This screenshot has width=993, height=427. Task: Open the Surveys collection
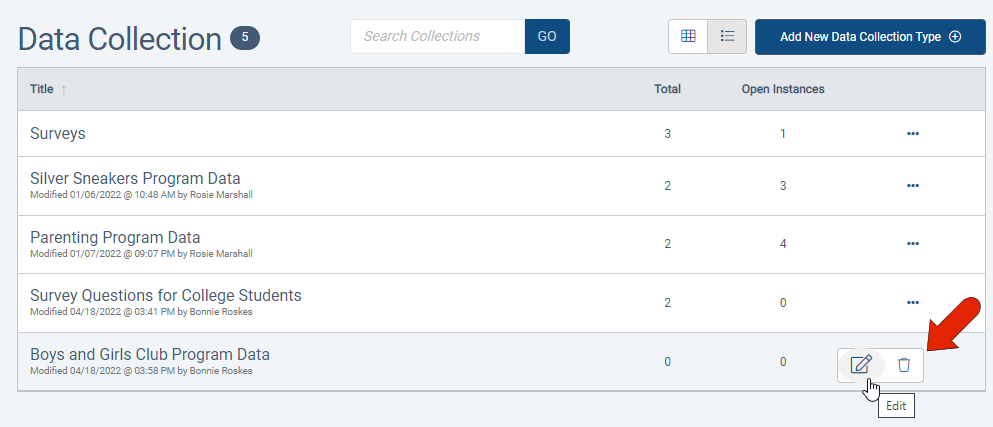tap(58, 133)
